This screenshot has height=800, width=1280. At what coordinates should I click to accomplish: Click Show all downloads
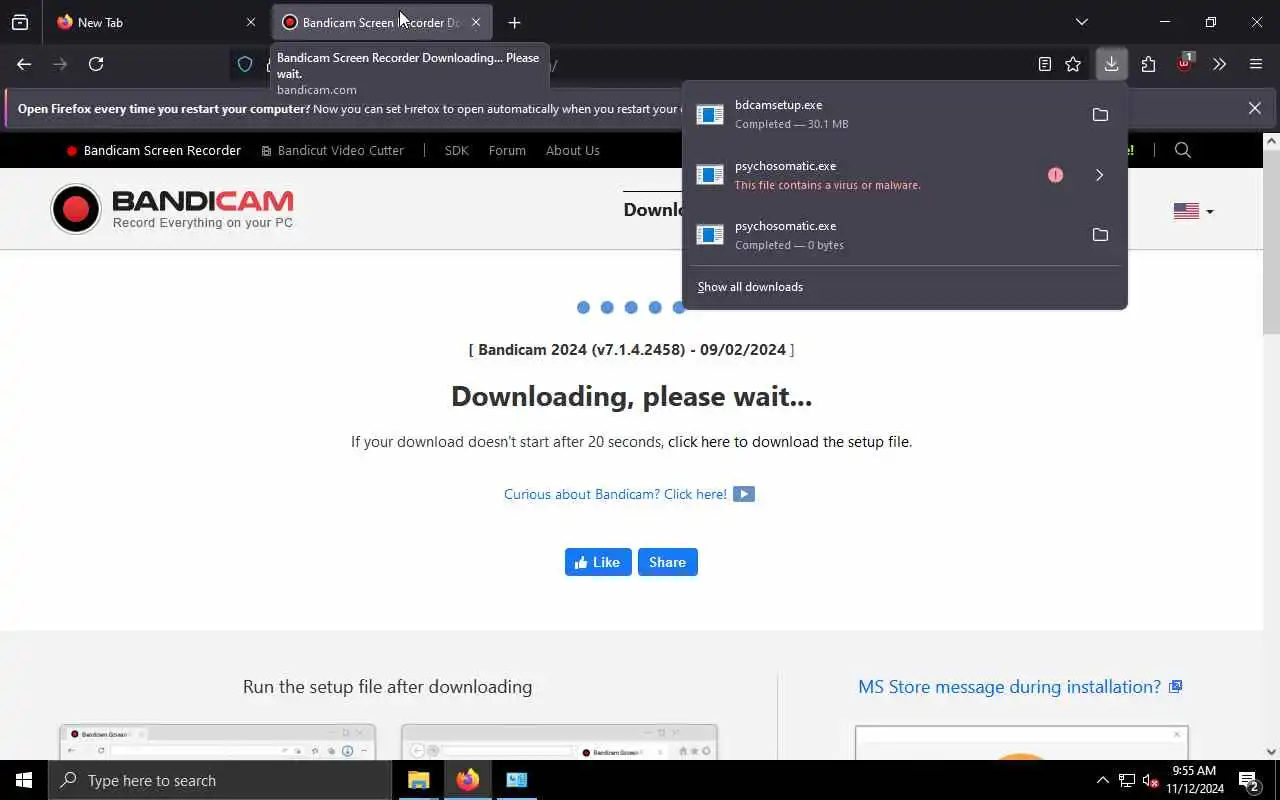click(750, 287)
